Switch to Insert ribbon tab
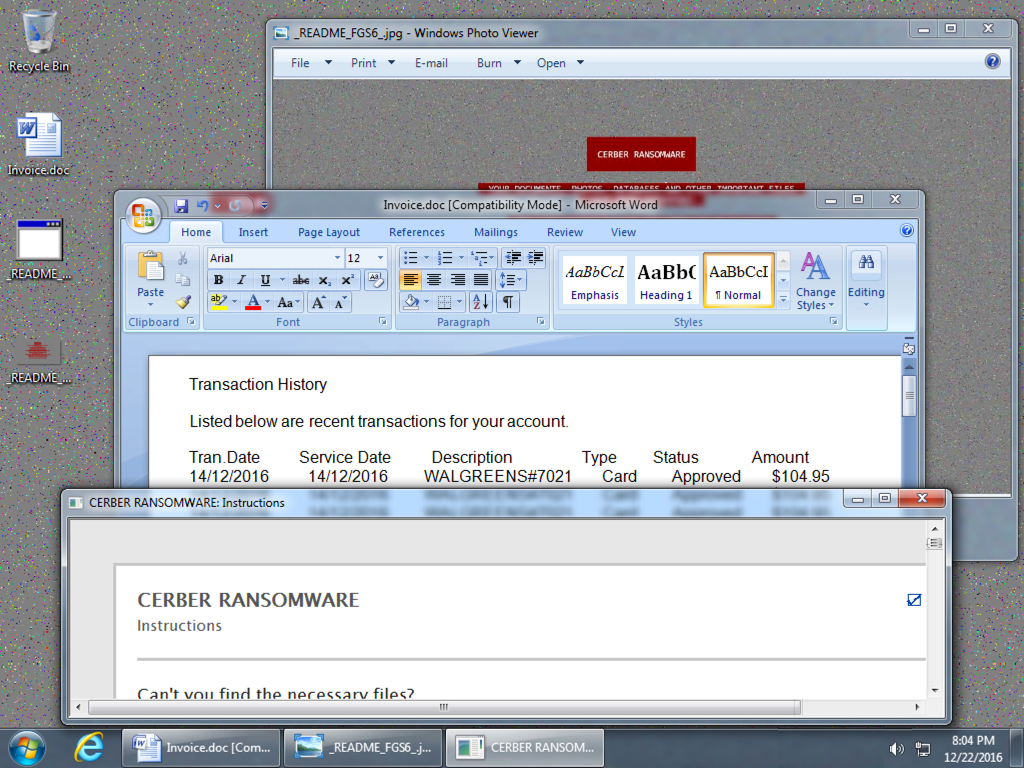This screenshot has width=1024, height=768. (253, 232)
